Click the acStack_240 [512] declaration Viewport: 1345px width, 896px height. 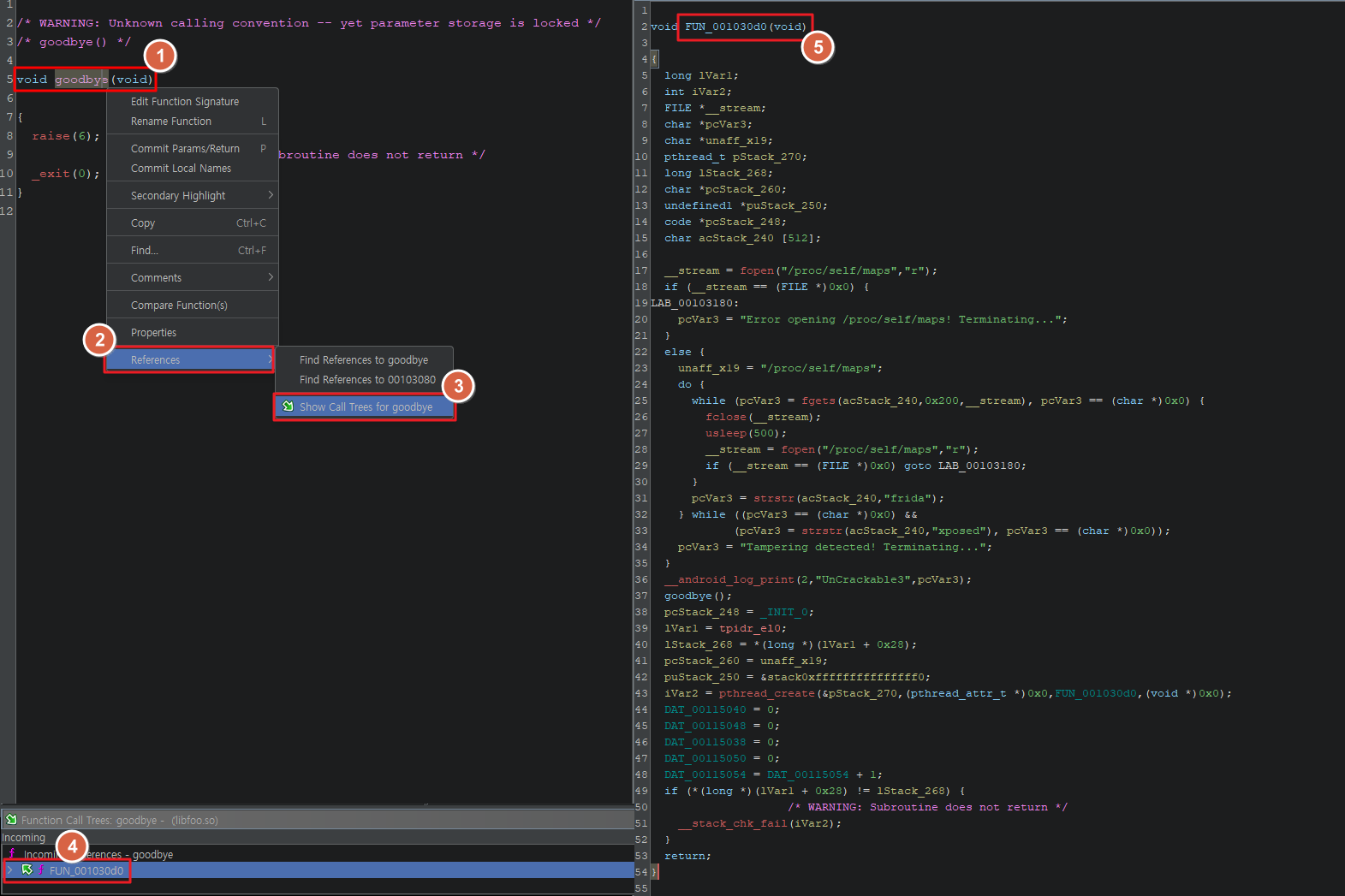(x=743, y=238)
